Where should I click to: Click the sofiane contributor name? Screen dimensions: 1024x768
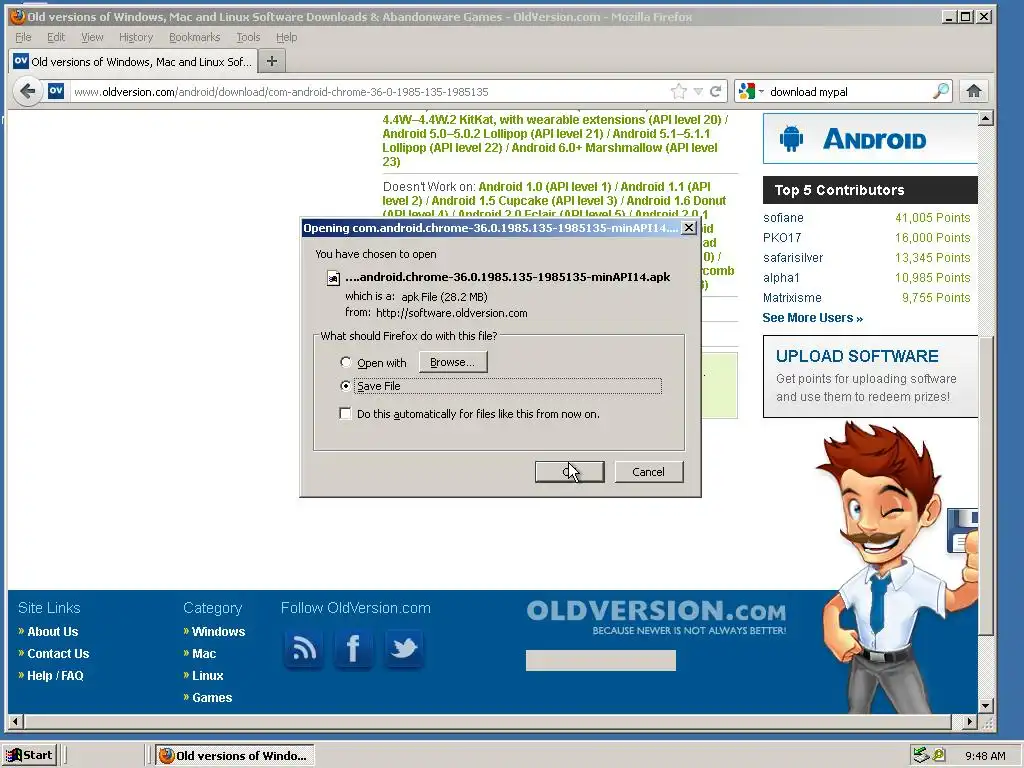(783, 217)
